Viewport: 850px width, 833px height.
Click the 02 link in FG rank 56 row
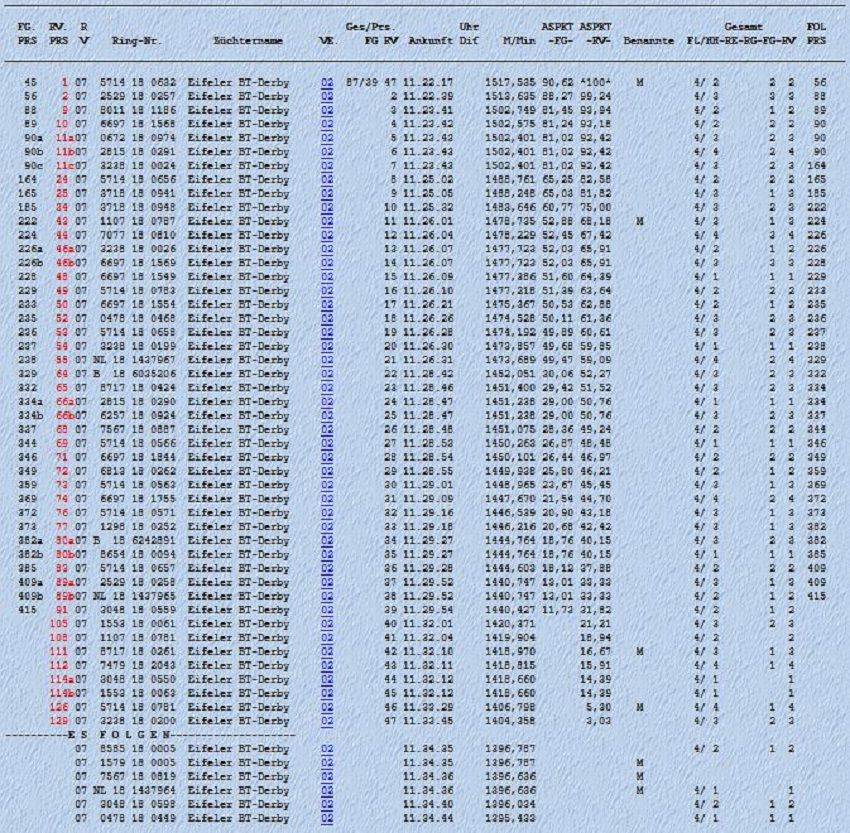326,95
